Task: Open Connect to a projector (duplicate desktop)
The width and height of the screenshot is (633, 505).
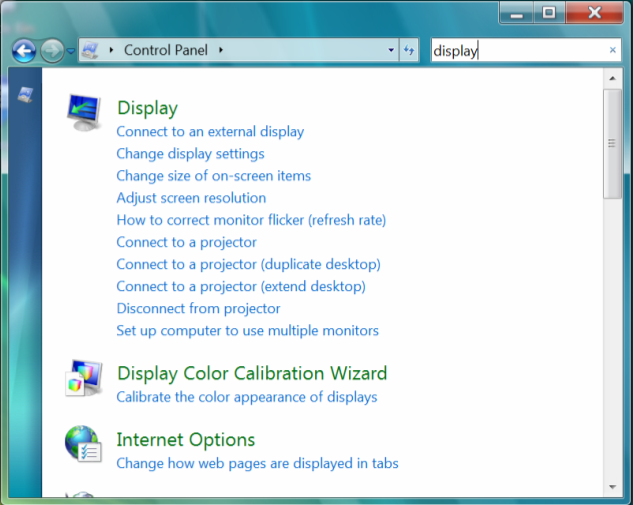Action: coord(249,264)
